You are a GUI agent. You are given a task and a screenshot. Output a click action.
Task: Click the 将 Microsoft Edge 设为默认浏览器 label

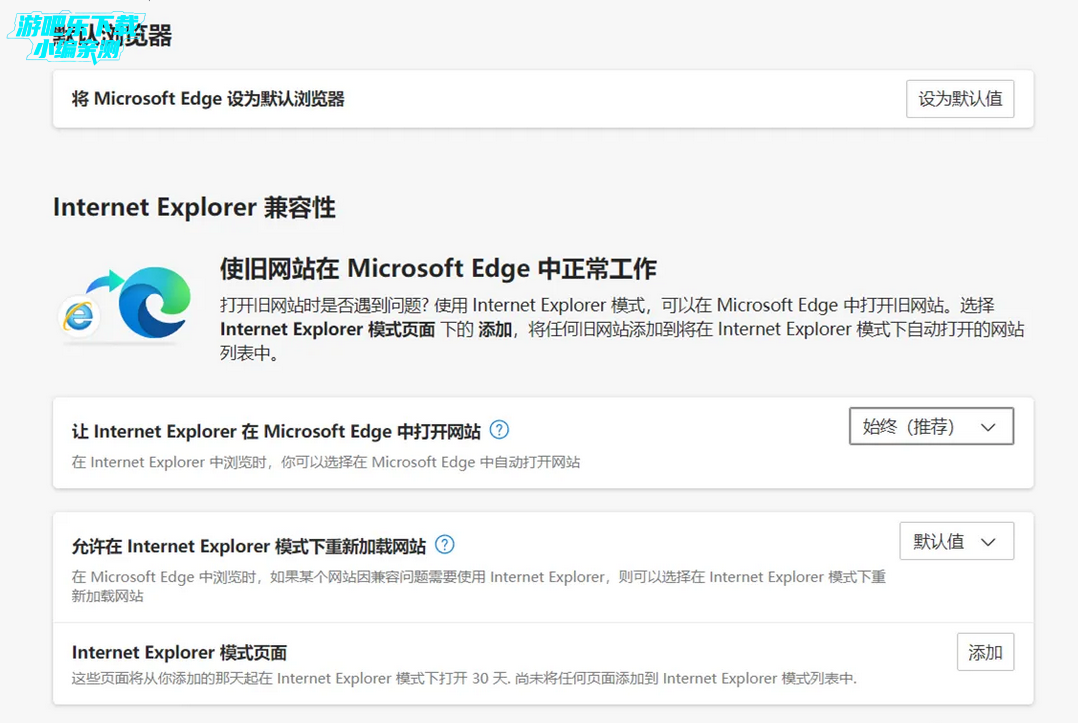tap(208, 99)
